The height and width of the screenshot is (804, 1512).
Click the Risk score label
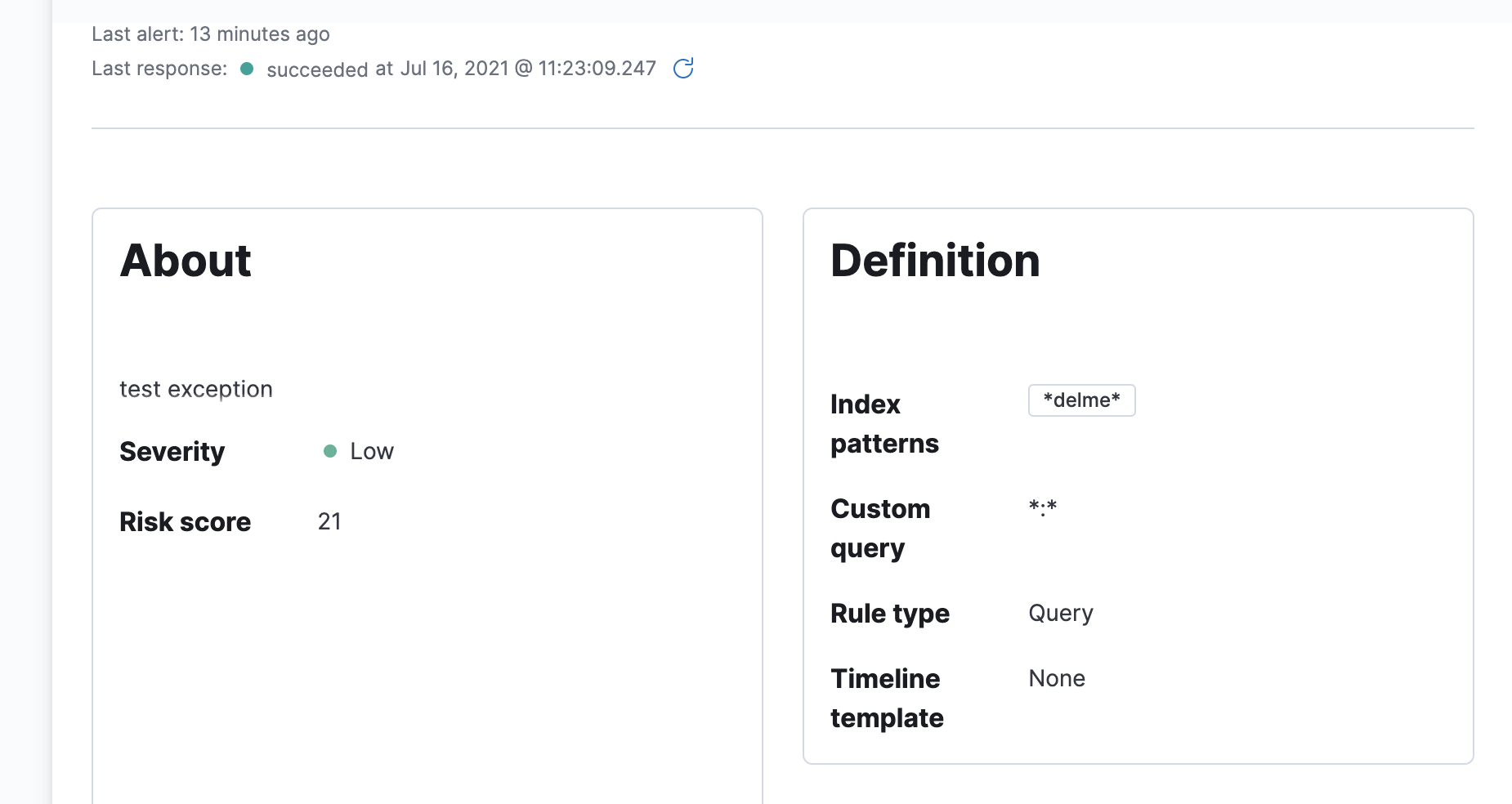(186, 522)
